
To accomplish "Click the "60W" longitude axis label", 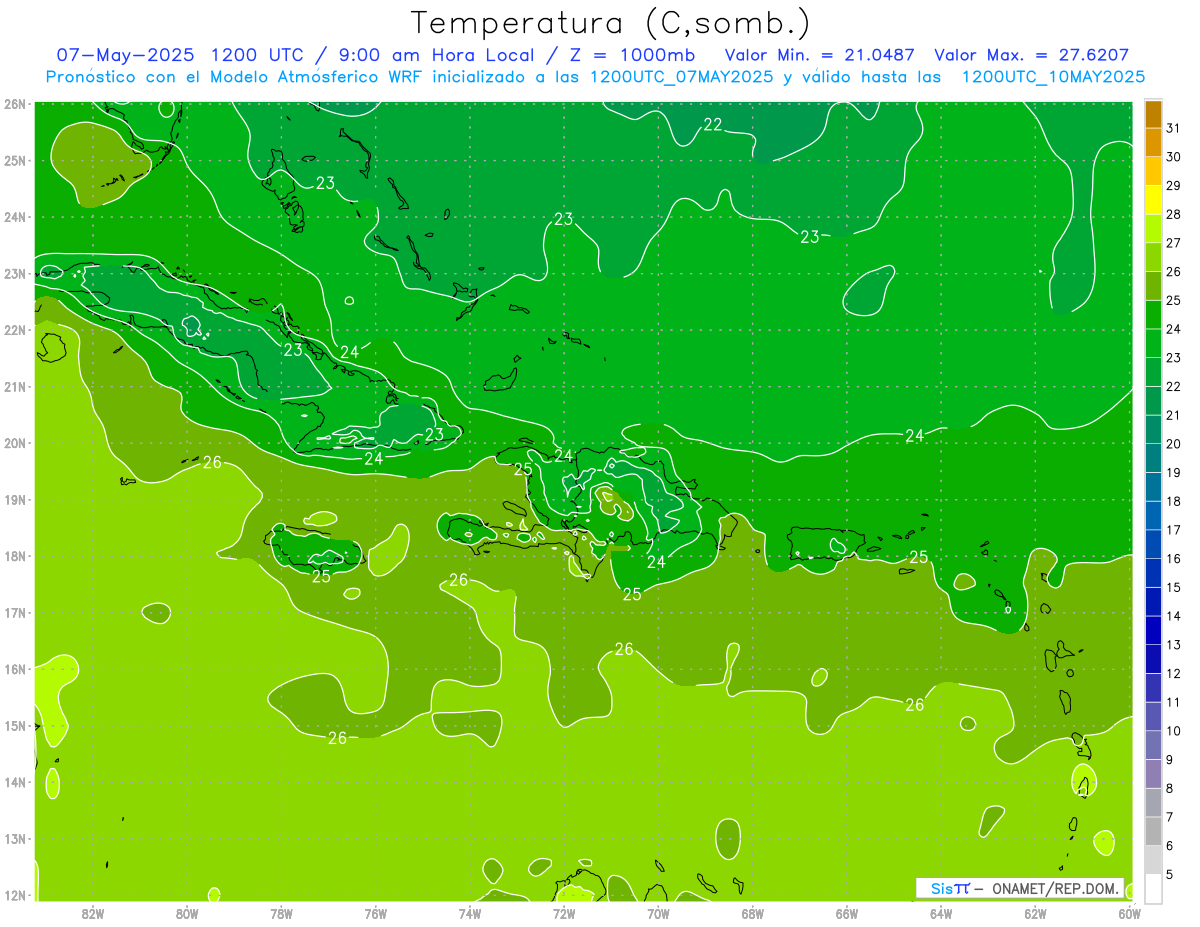I will [1129, 913].
